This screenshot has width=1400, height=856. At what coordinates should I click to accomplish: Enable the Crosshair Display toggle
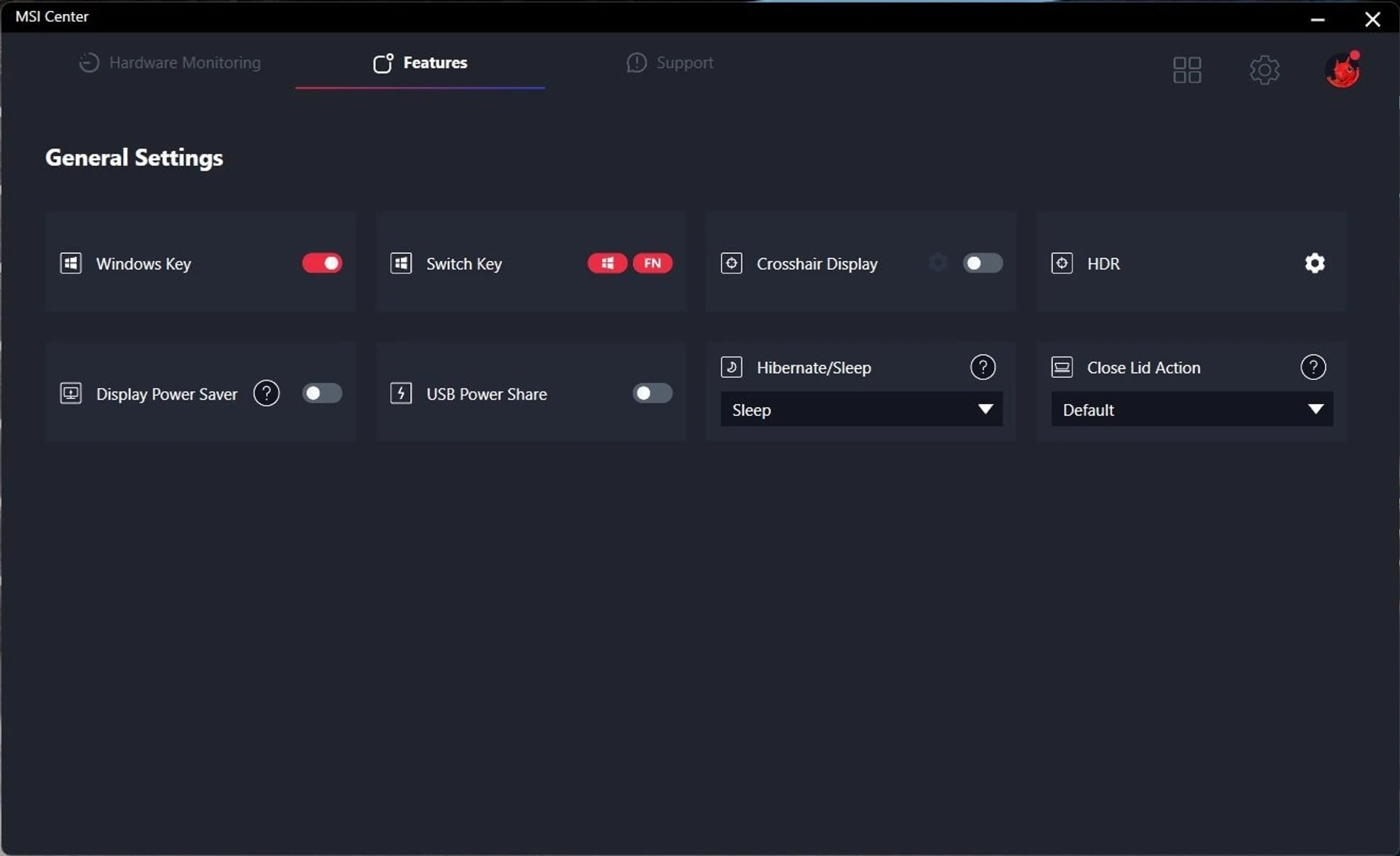click(983, 263)
